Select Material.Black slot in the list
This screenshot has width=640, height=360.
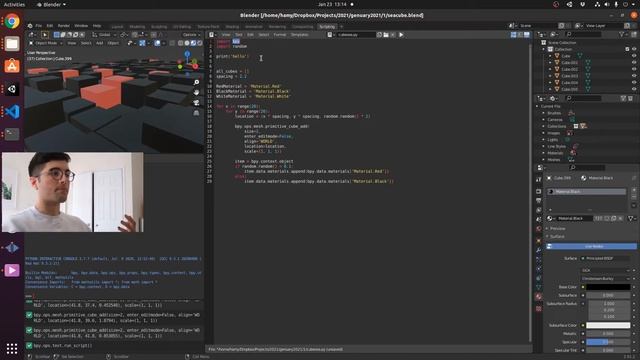[587, 191]
